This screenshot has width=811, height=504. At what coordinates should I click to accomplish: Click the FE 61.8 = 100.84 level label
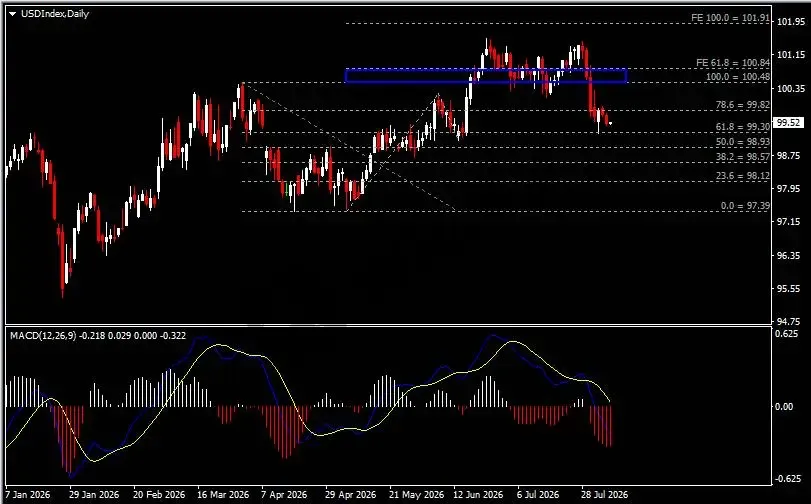(x=733, y=63)
